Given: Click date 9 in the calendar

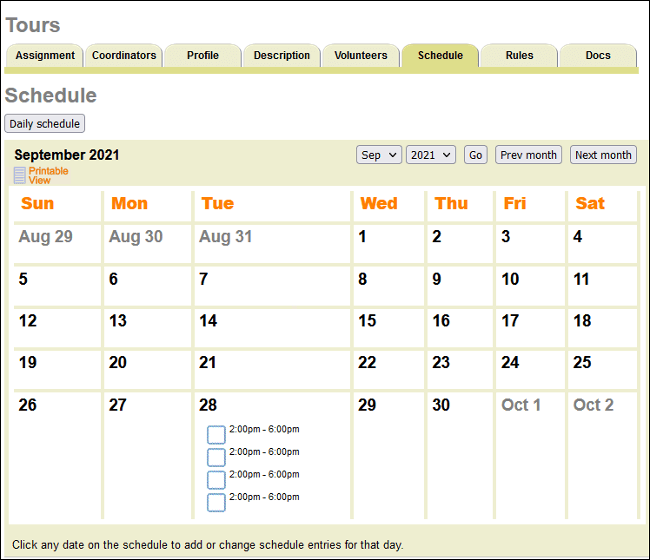Looking at the screenshot, I should [x=437, y=279].
